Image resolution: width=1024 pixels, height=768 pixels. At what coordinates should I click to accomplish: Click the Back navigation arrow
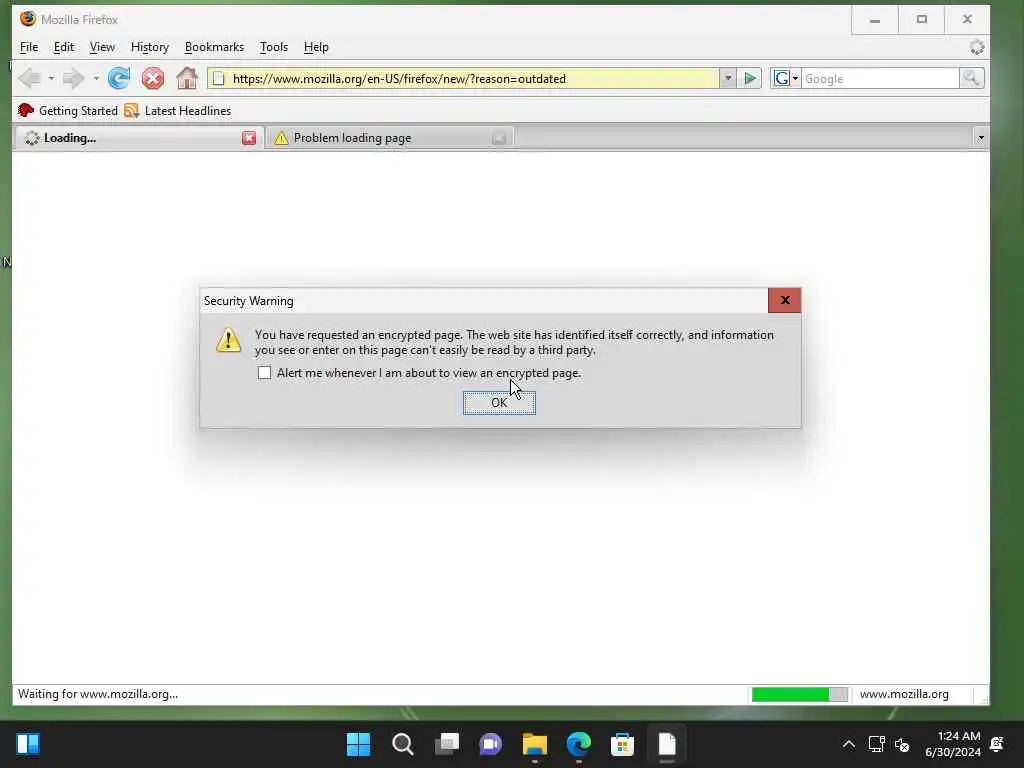point(29,78)
